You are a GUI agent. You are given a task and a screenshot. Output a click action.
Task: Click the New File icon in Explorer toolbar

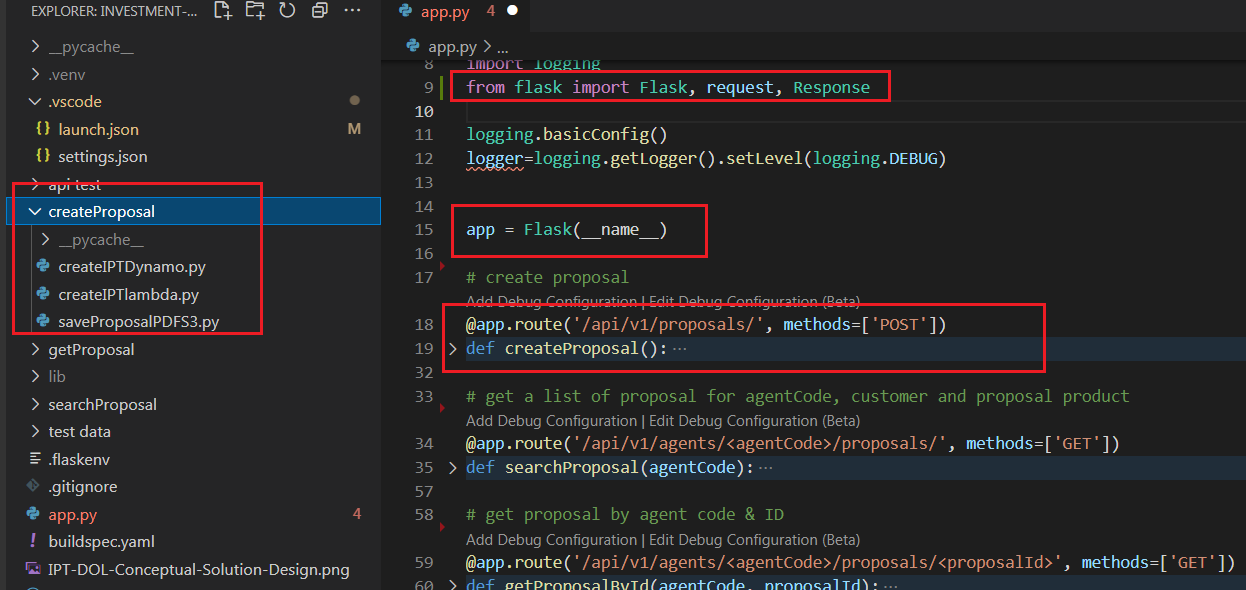222,11
